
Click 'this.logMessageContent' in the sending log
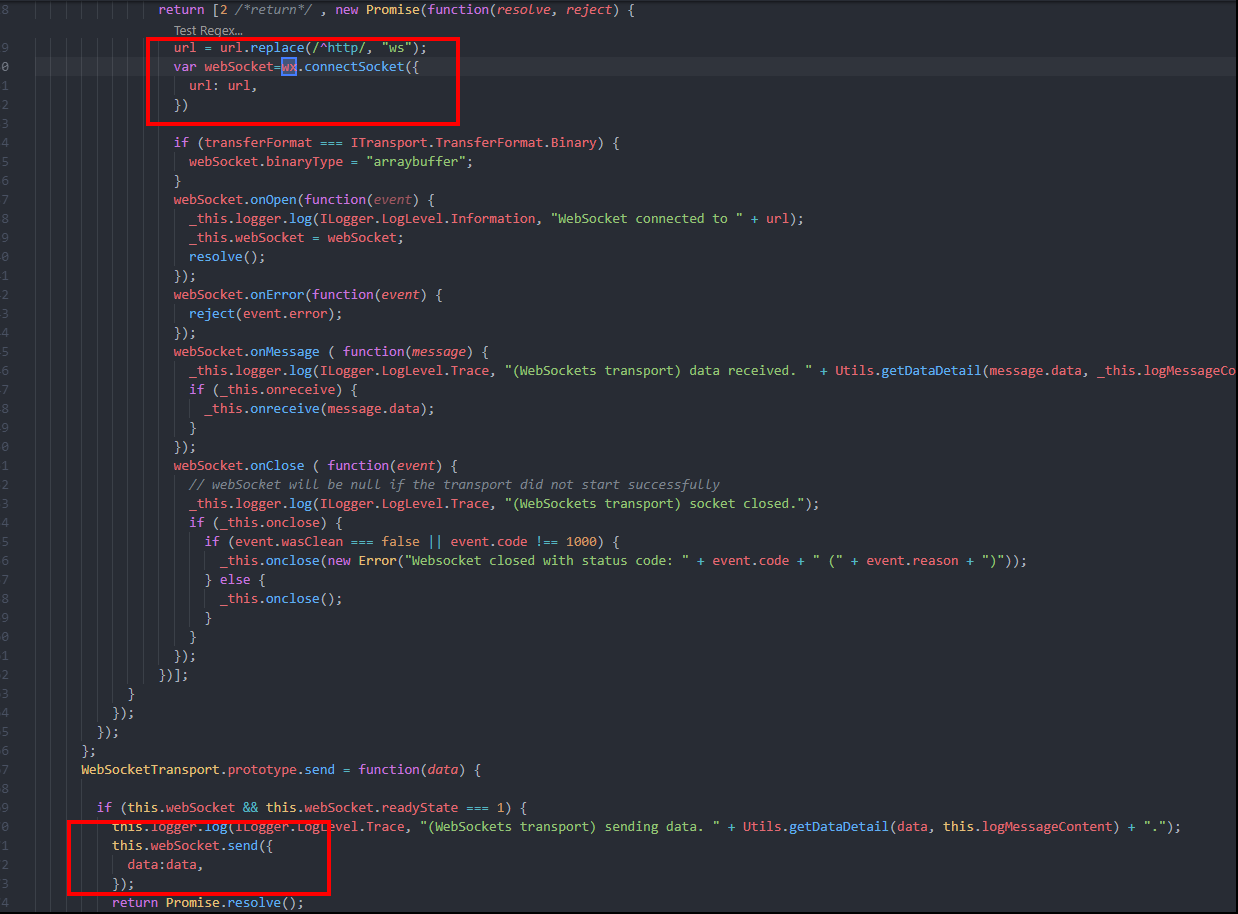click(x=1028, y=826)
